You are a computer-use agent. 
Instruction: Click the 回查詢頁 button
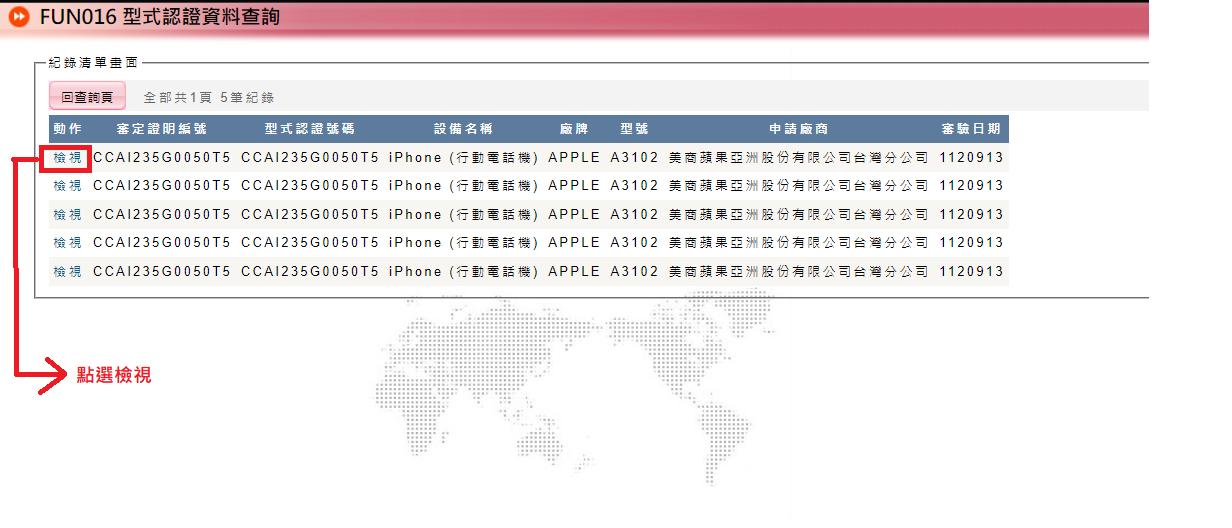[x=87, y=97]
